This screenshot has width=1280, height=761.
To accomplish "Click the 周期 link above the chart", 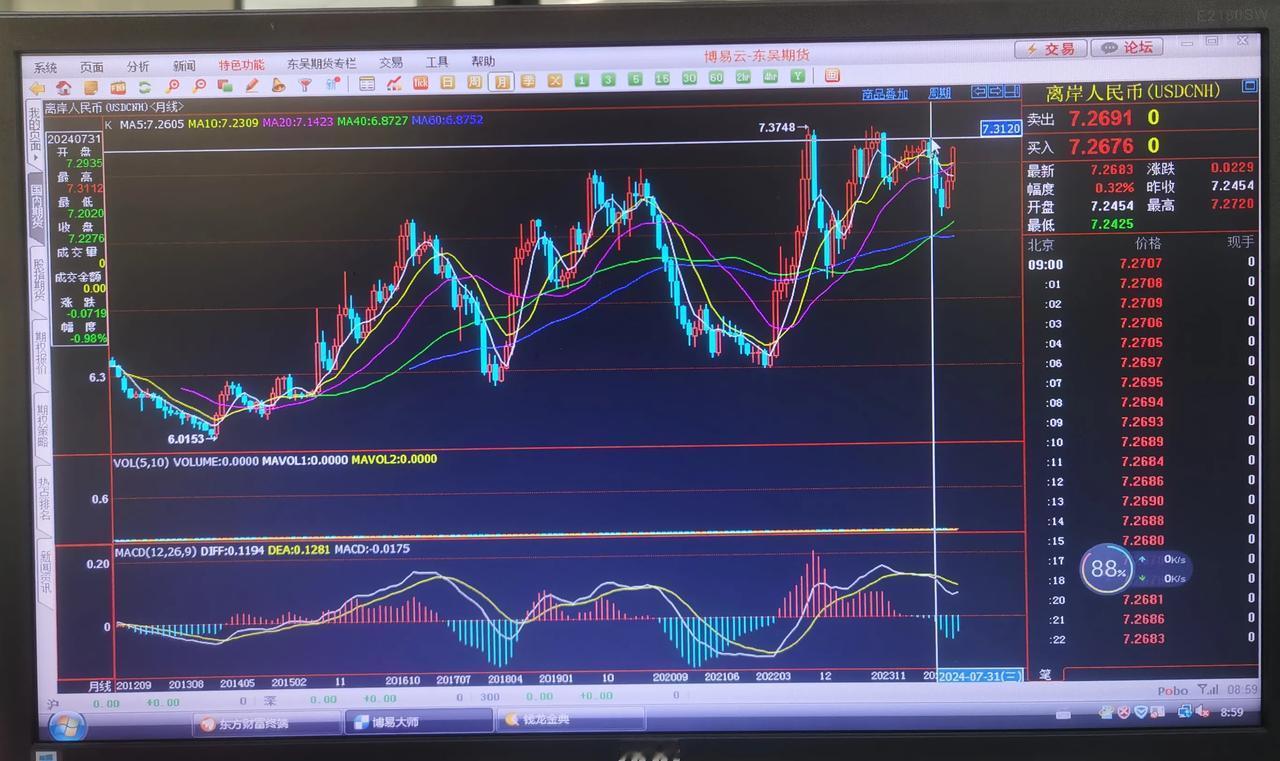I will click(x=939, y=93).
